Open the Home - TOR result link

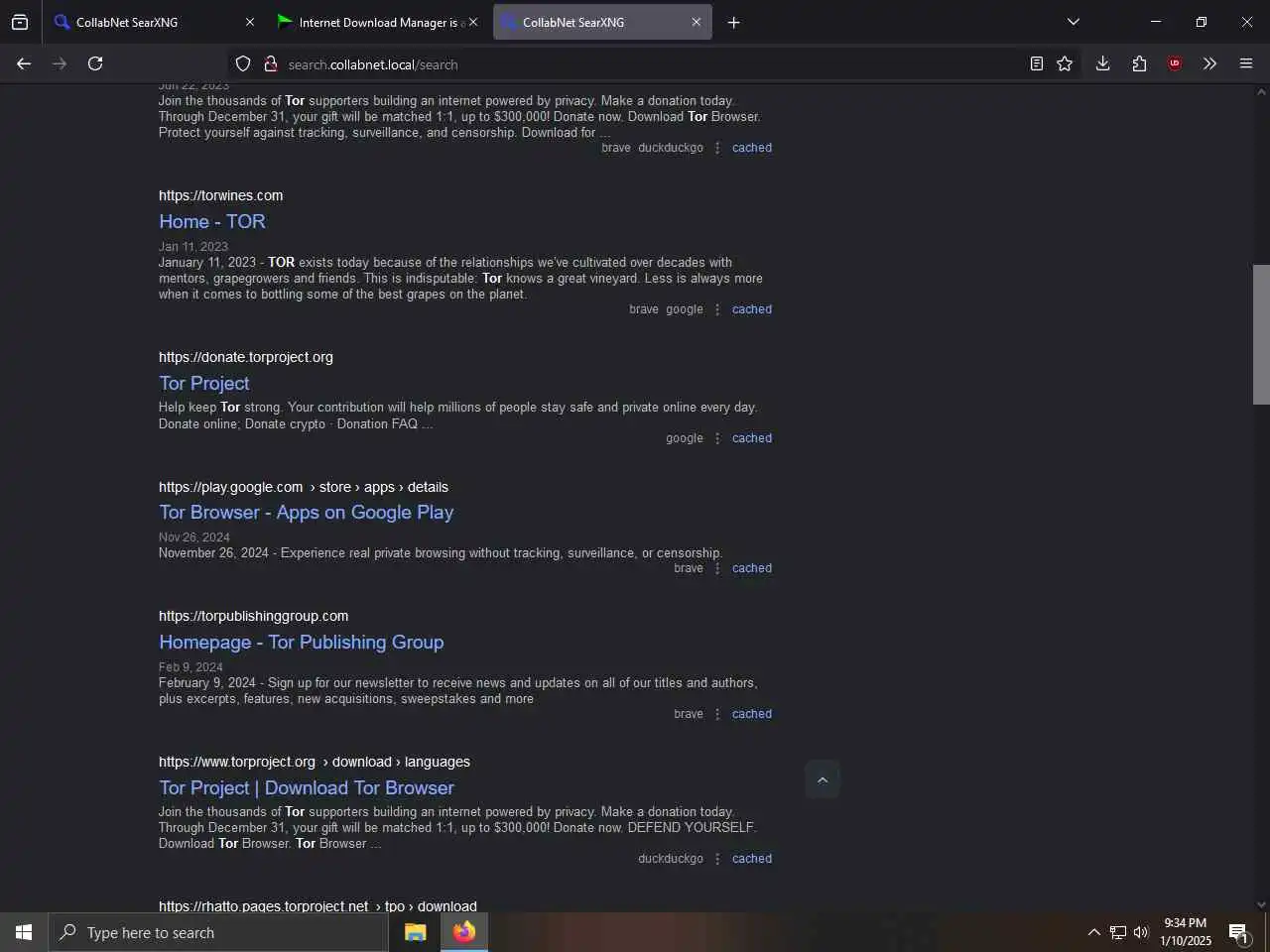pyautogui.click(x=212, y=221)
